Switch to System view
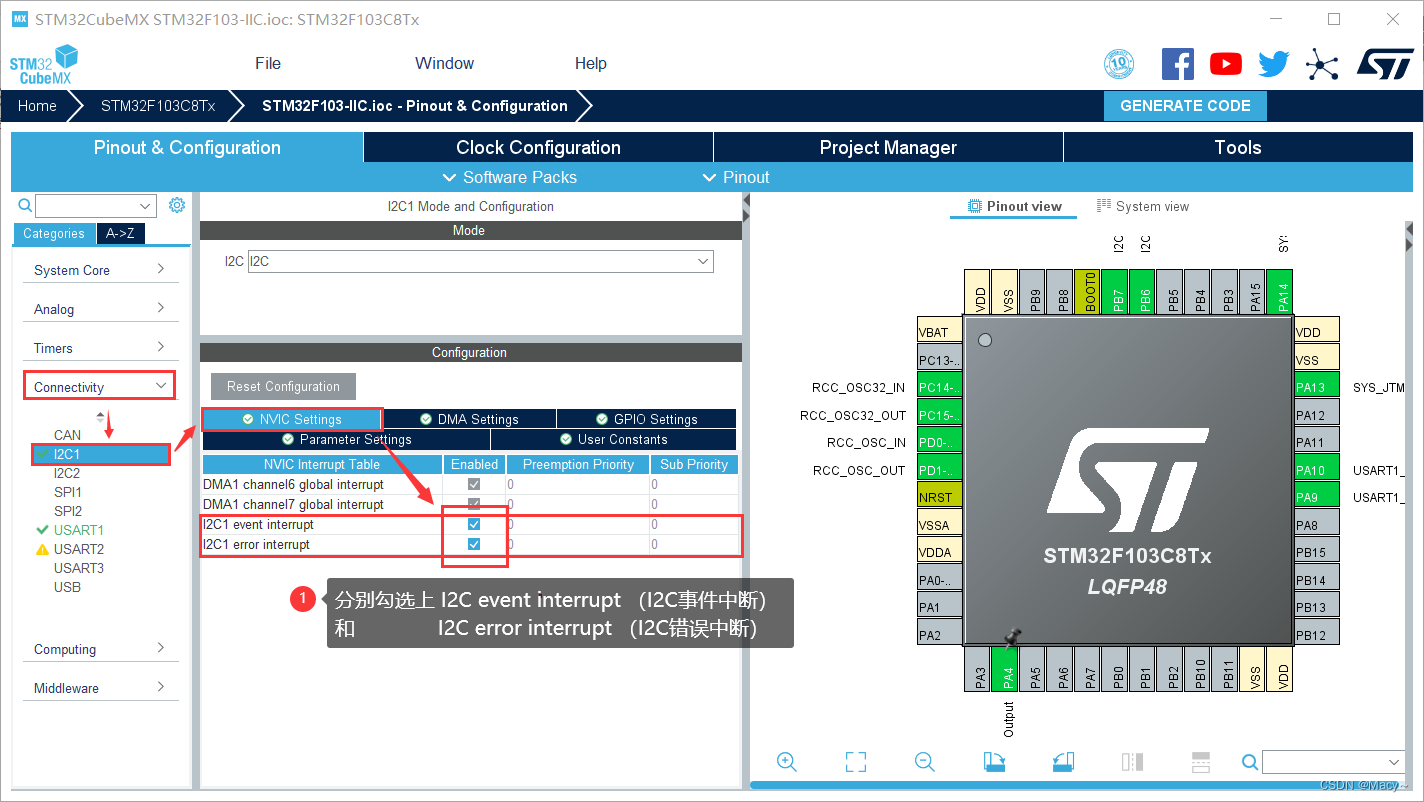The image size is (1424, 802). tap(1143, 206)
